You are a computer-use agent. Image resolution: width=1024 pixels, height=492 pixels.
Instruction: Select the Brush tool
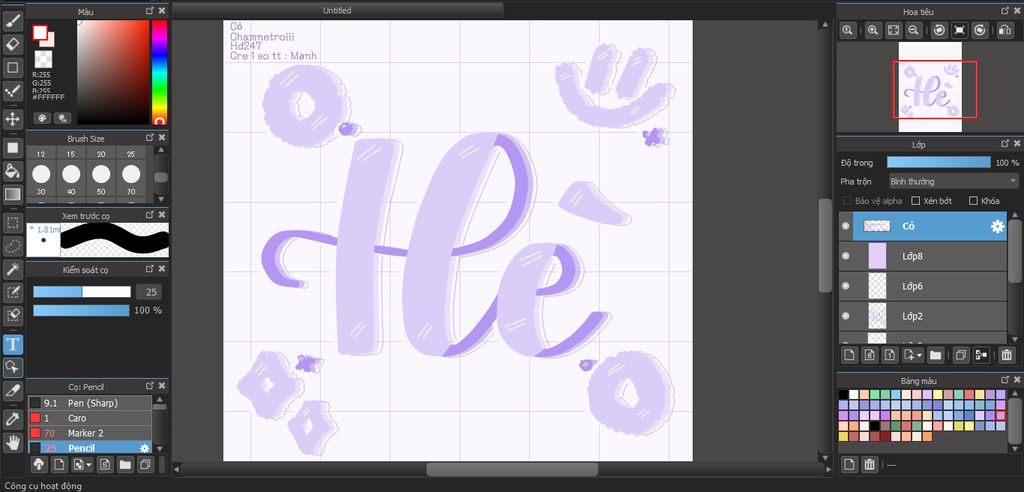12,22
